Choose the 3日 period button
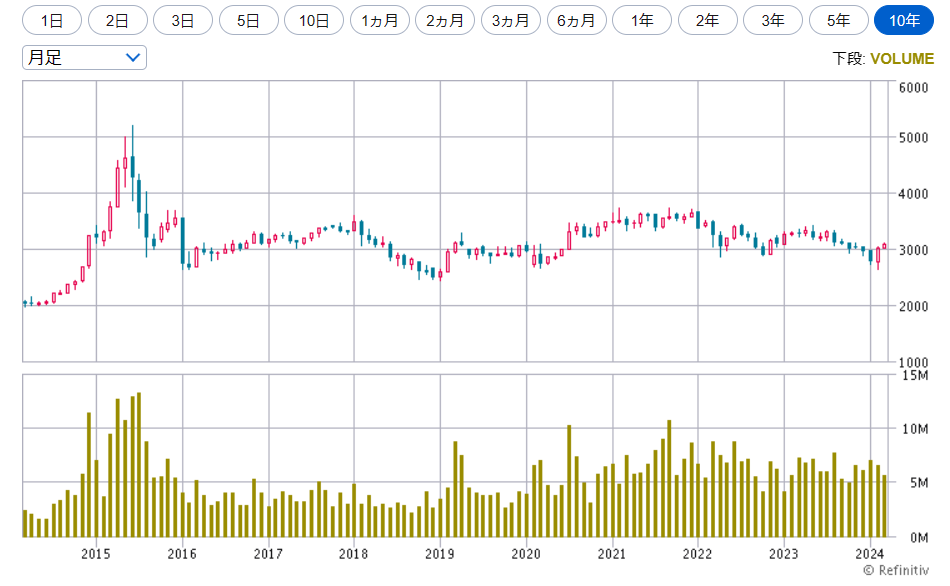The width and height of the screenshot is (950, 586). 183,20
